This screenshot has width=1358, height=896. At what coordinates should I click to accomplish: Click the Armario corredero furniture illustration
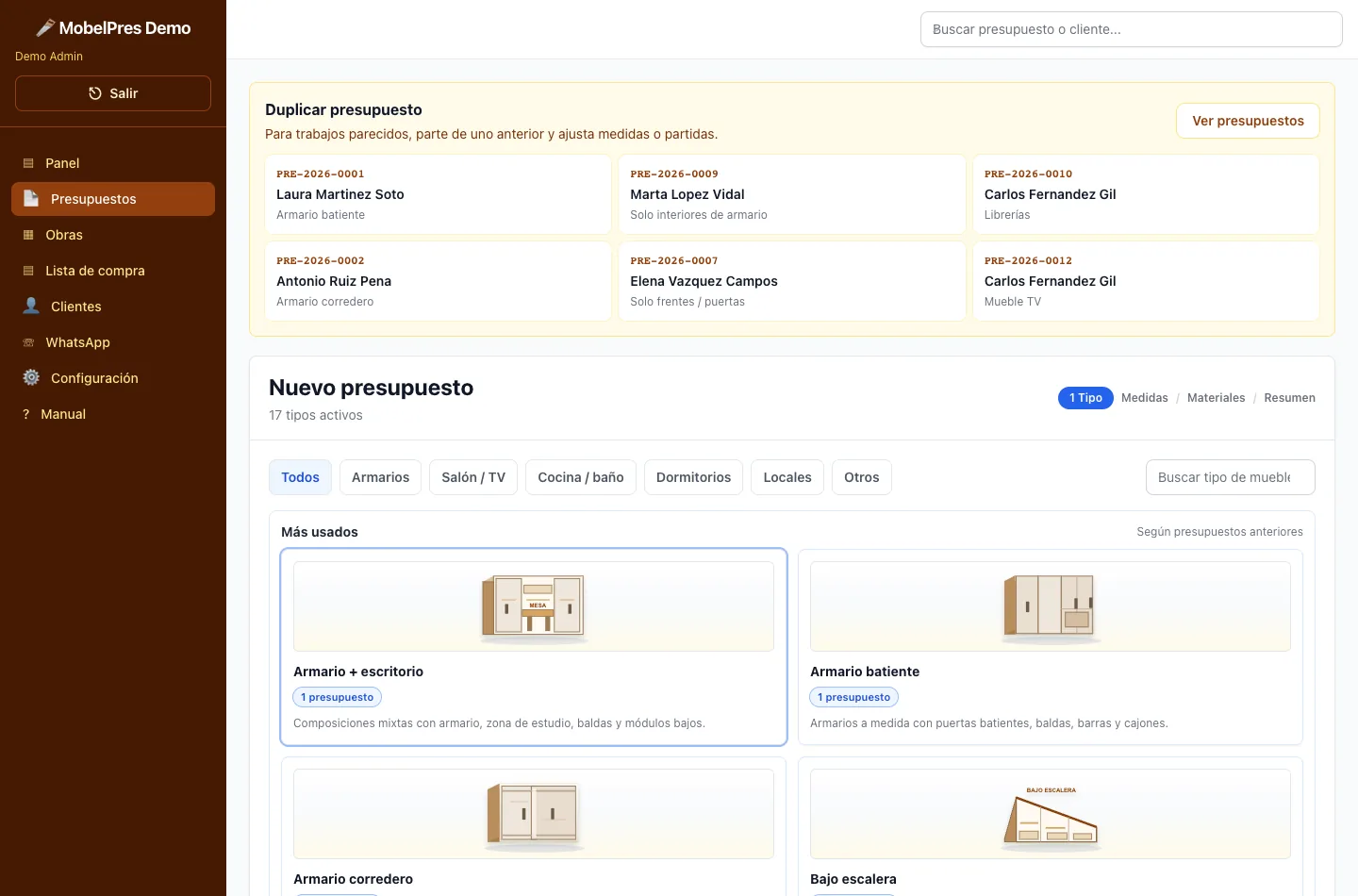pyautogui.click(x=534, y=815)
